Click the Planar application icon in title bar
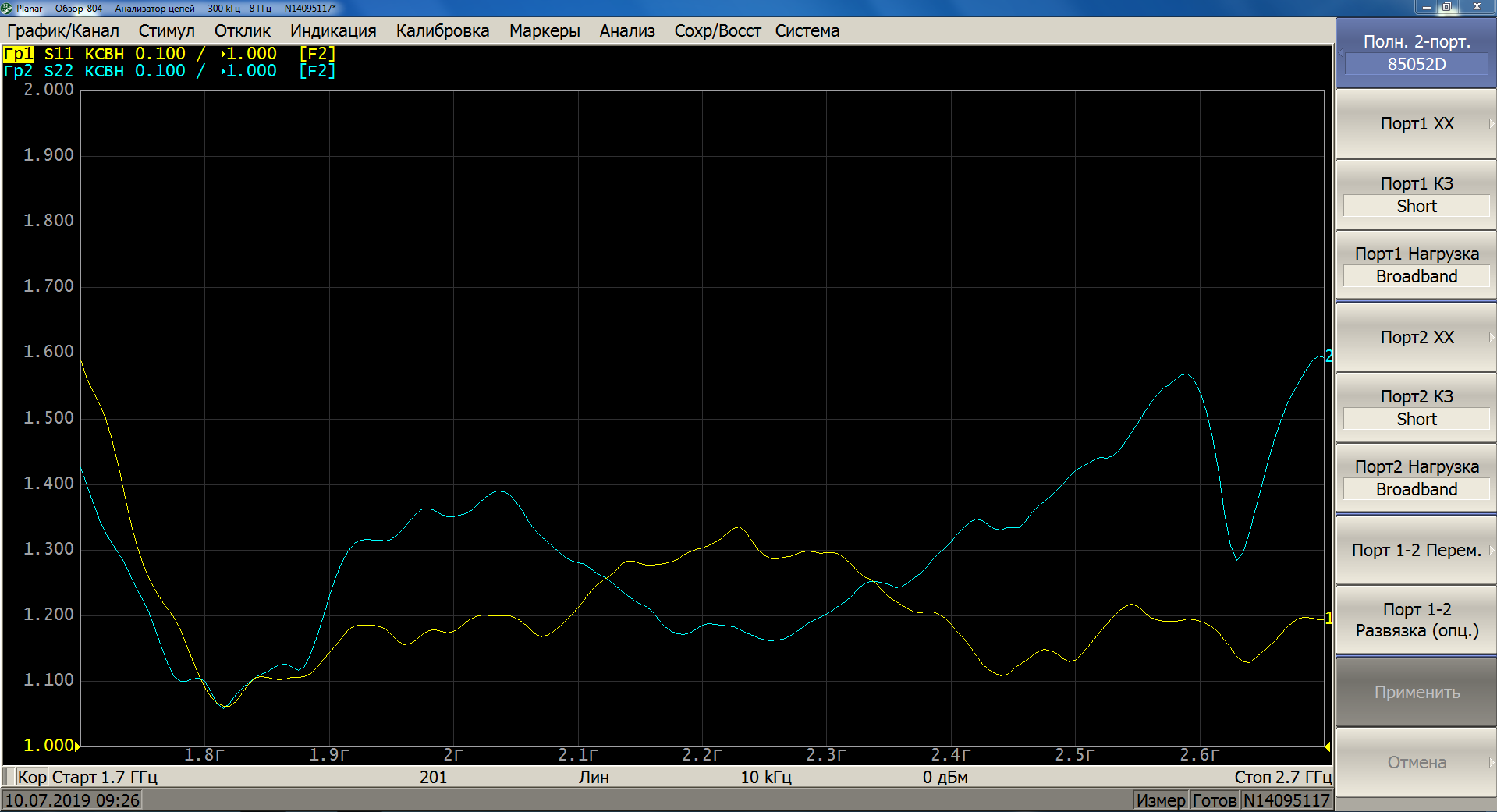Image resolution: width=1497 pixels, height=812 pixels. click(x=7, y=8)
